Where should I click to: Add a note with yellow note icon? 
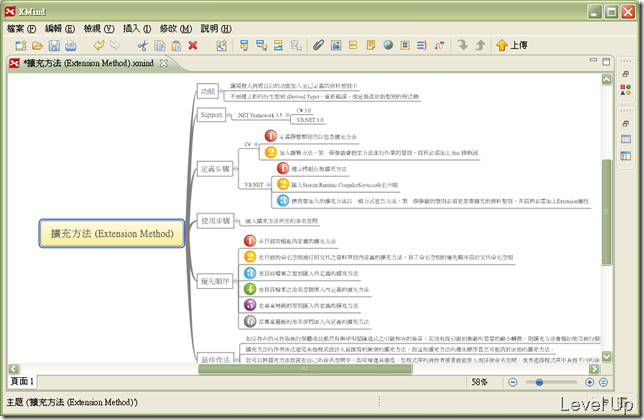pyautogui.click(x=370, y=45)
